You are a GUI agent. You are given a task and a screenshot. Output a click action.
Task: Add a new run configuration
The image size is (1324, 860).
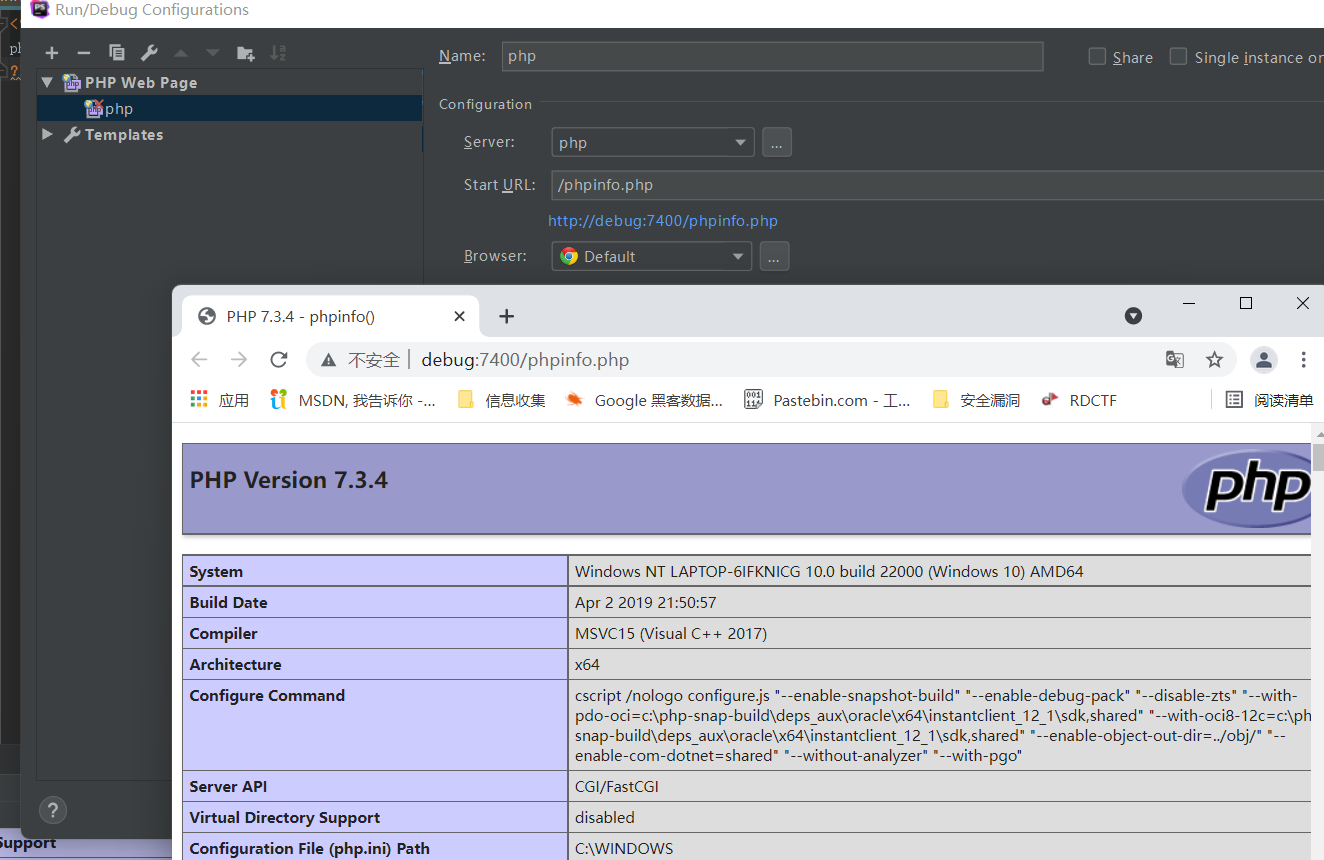pos(52,53)
